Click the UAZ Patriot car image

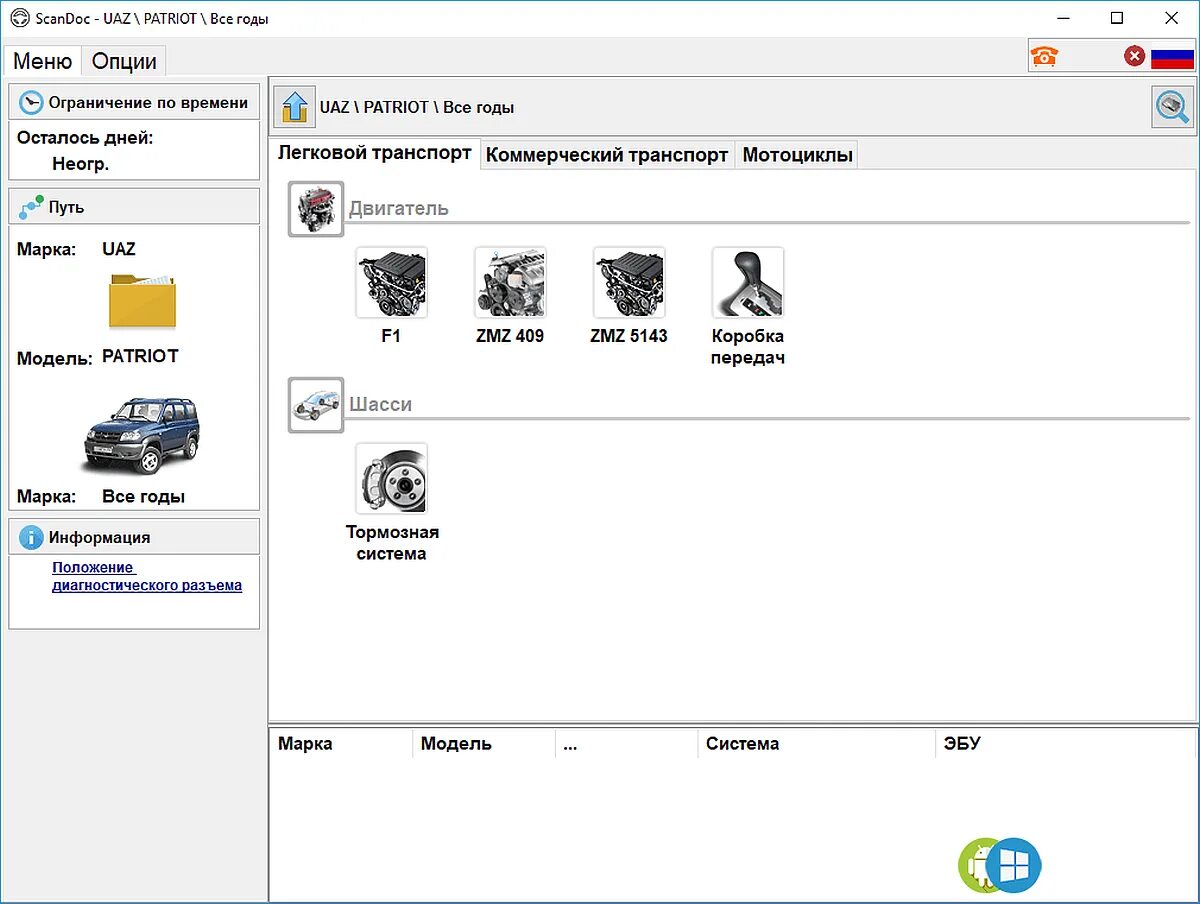pyautogui.click(x=141, y=435)
